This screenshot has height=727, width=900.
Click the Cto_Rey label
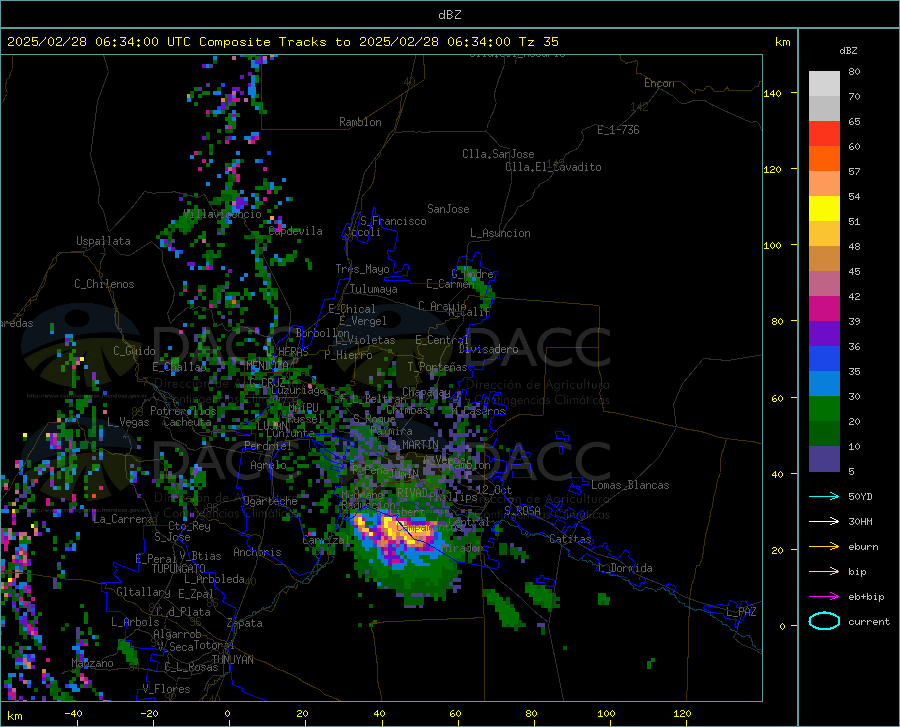189,526
